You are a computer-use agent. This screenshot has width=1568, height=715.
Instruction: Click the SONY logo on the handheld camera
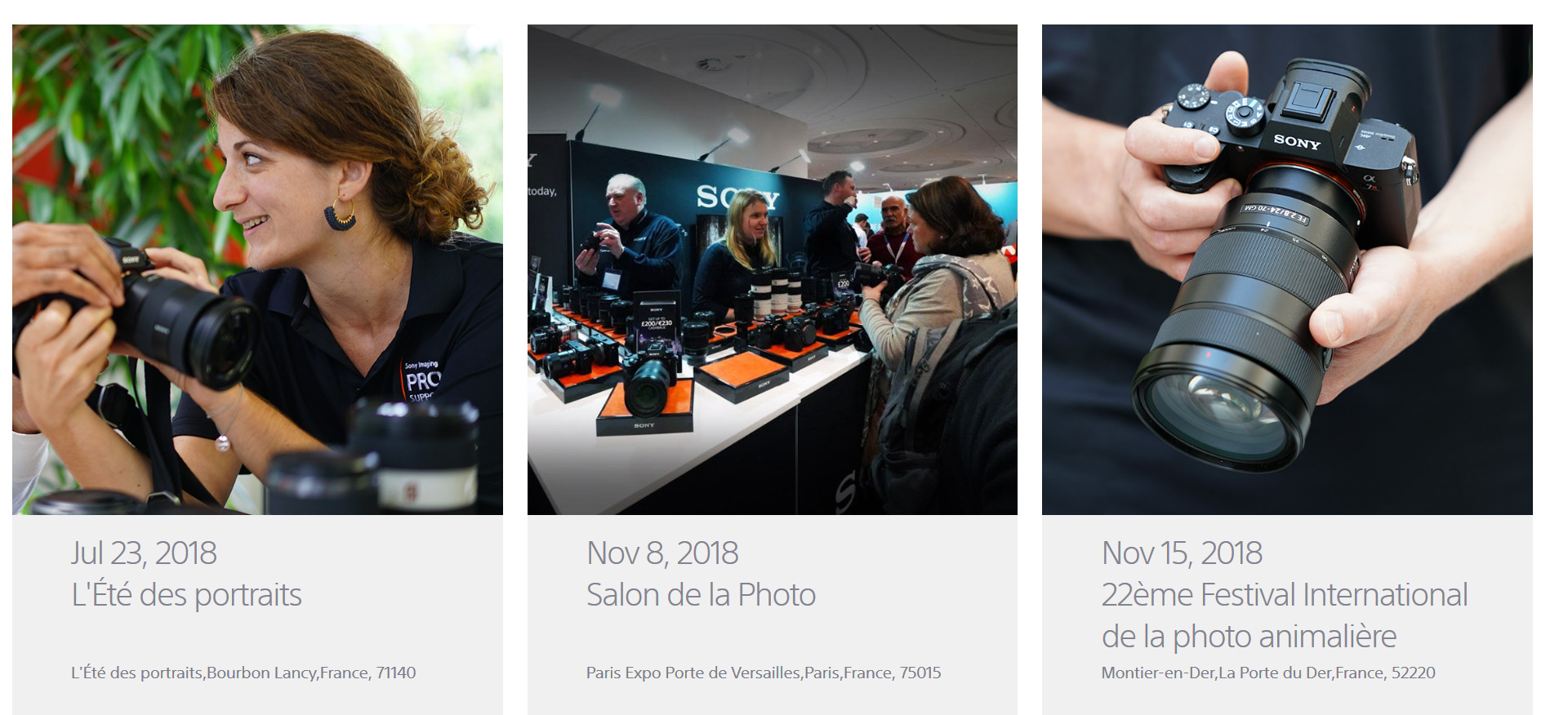(1297, 142)
